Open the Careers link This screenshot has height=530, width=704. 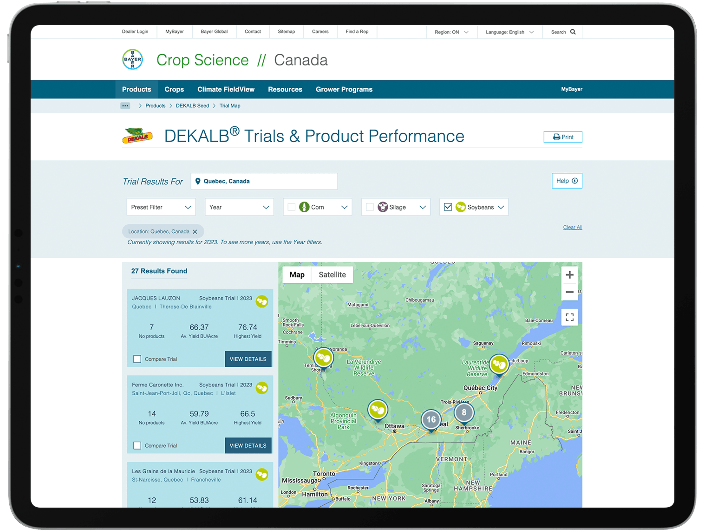[320, 31]
